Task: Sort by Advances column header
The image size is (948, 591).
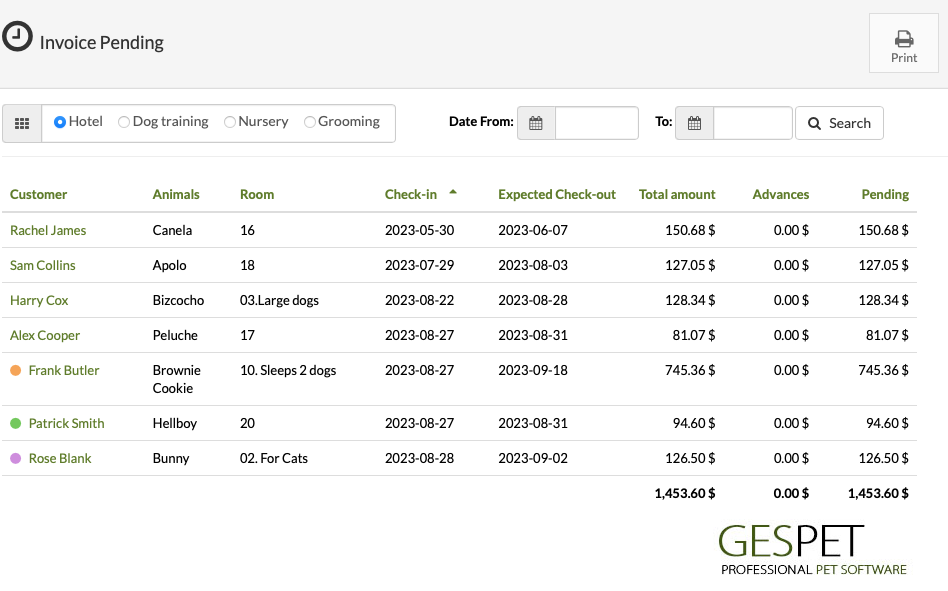Action: pos(781,195)
